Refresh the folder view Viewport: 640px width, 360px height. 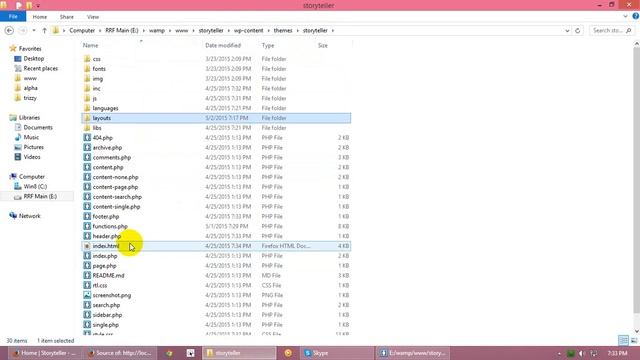pyautogui.click(x=578, y=31)
